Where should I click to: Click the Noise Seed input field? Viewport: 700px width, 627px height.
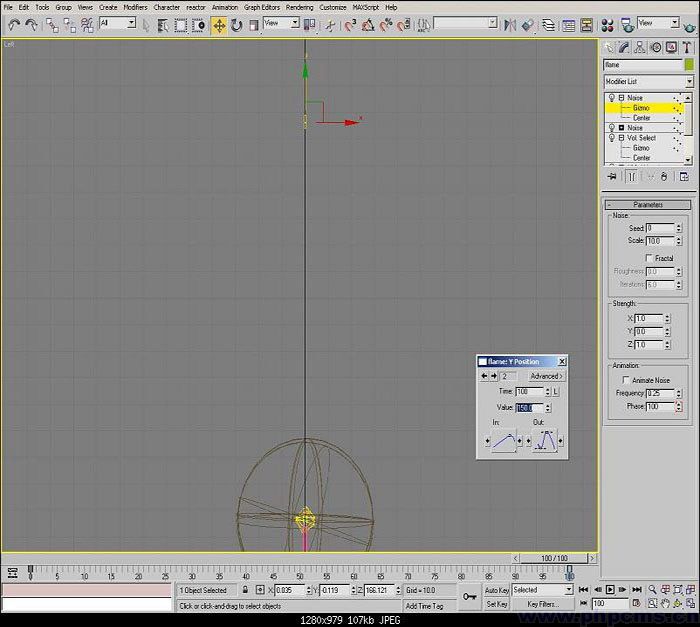(660, 228)
